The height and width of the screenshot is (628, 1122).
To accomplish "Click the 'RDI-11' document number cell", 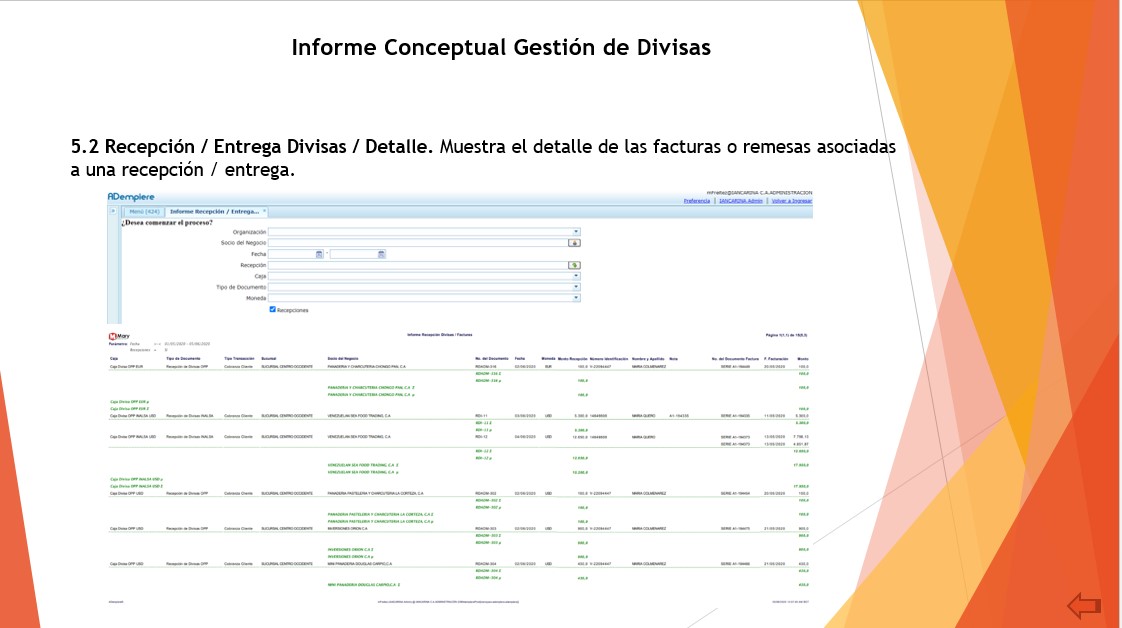I will (x=481, y=416).
